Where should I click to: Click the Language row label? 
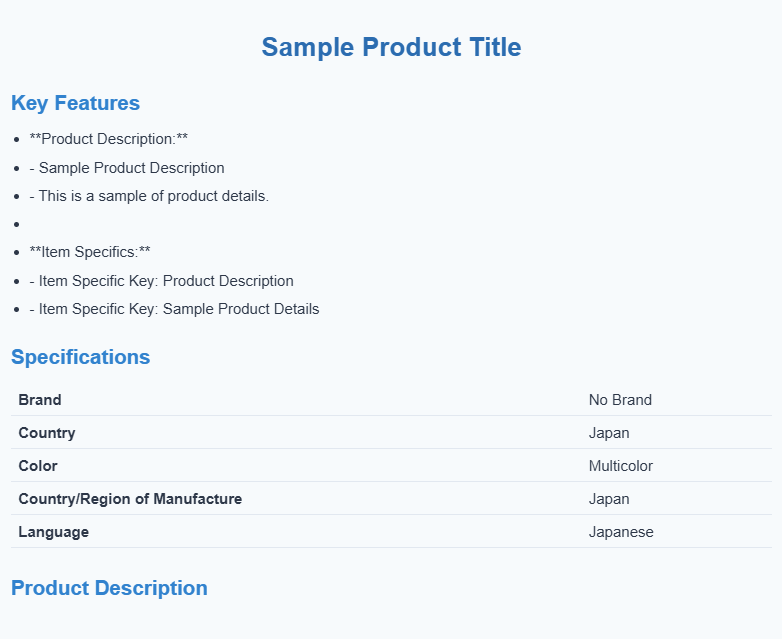pos(54,532)
